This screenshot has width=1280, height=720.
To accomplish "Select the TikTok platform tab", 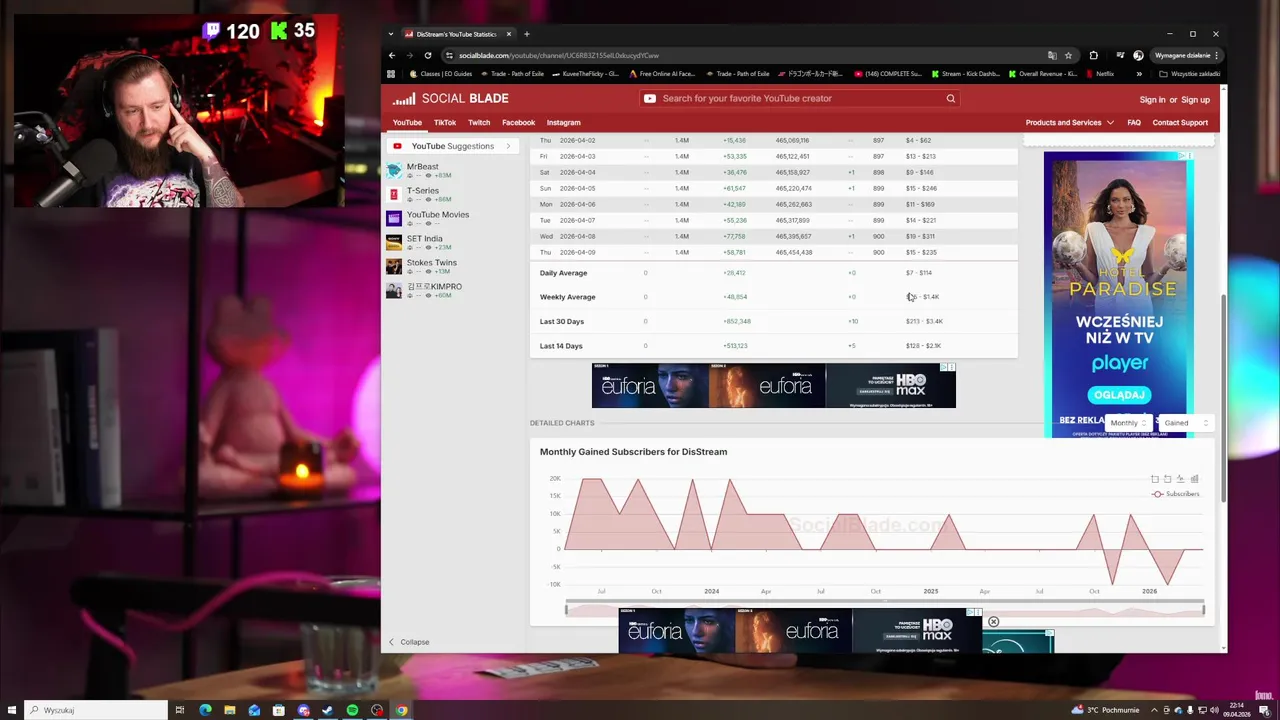I will tap(445, 122).
